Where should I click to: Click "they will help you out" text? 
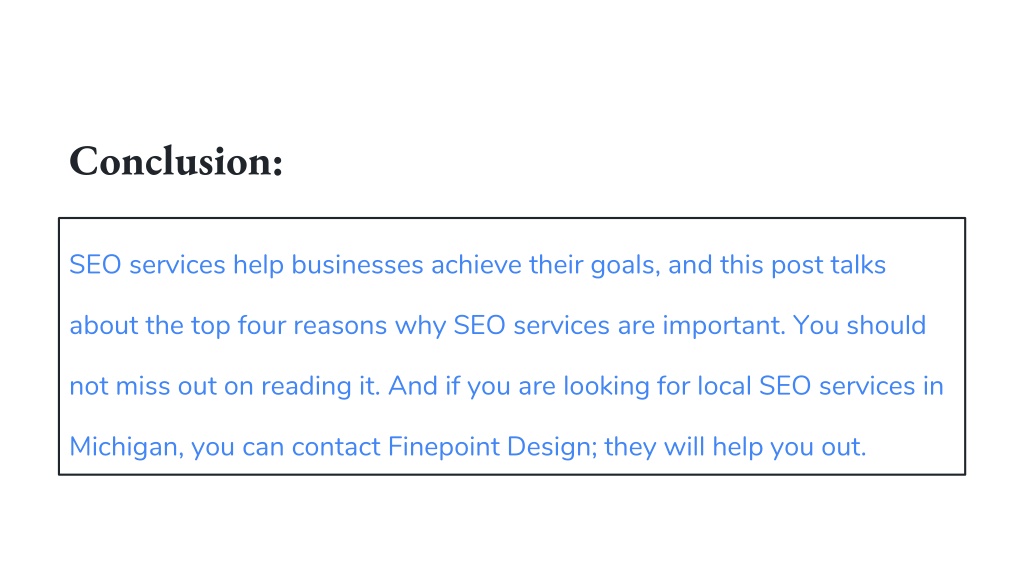(734, 447)
